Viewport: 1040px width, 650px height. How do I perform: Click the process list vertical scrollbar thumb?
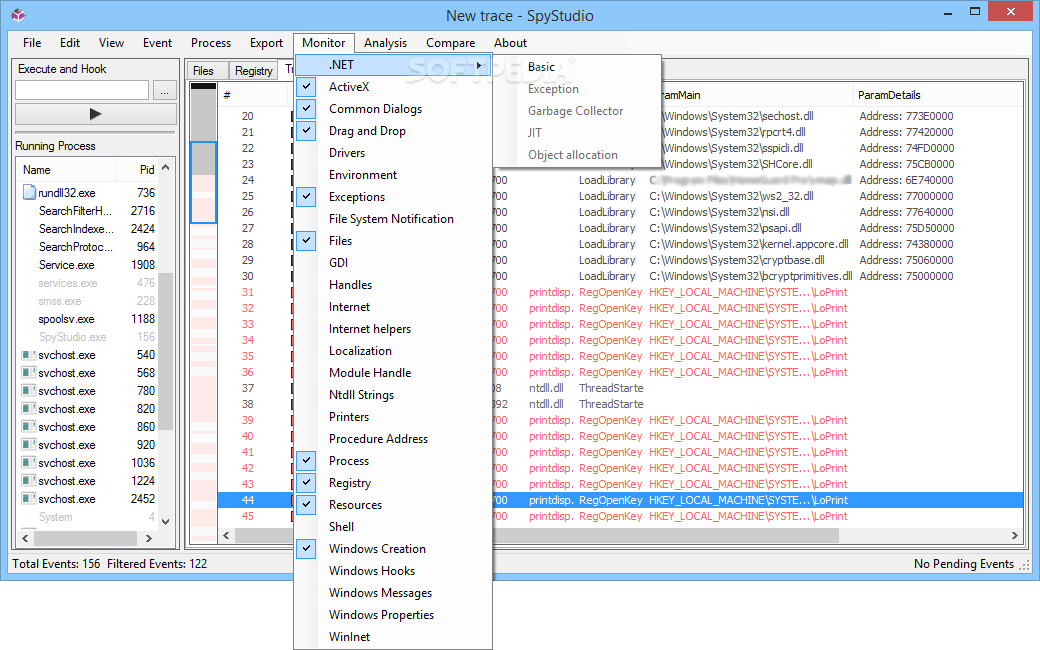tap(166, 352)
